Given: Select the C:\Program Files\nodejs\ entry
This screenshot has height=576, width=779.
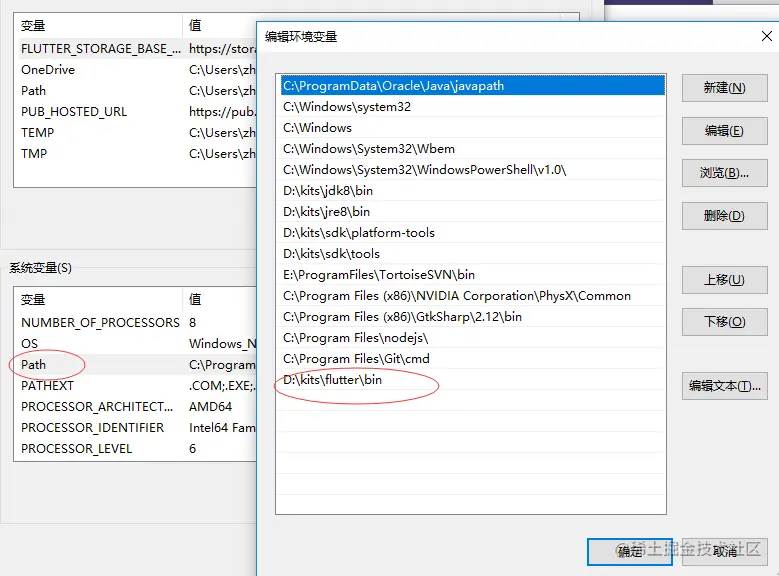Looking at the screenshot, I should click(x=472, y=337).
